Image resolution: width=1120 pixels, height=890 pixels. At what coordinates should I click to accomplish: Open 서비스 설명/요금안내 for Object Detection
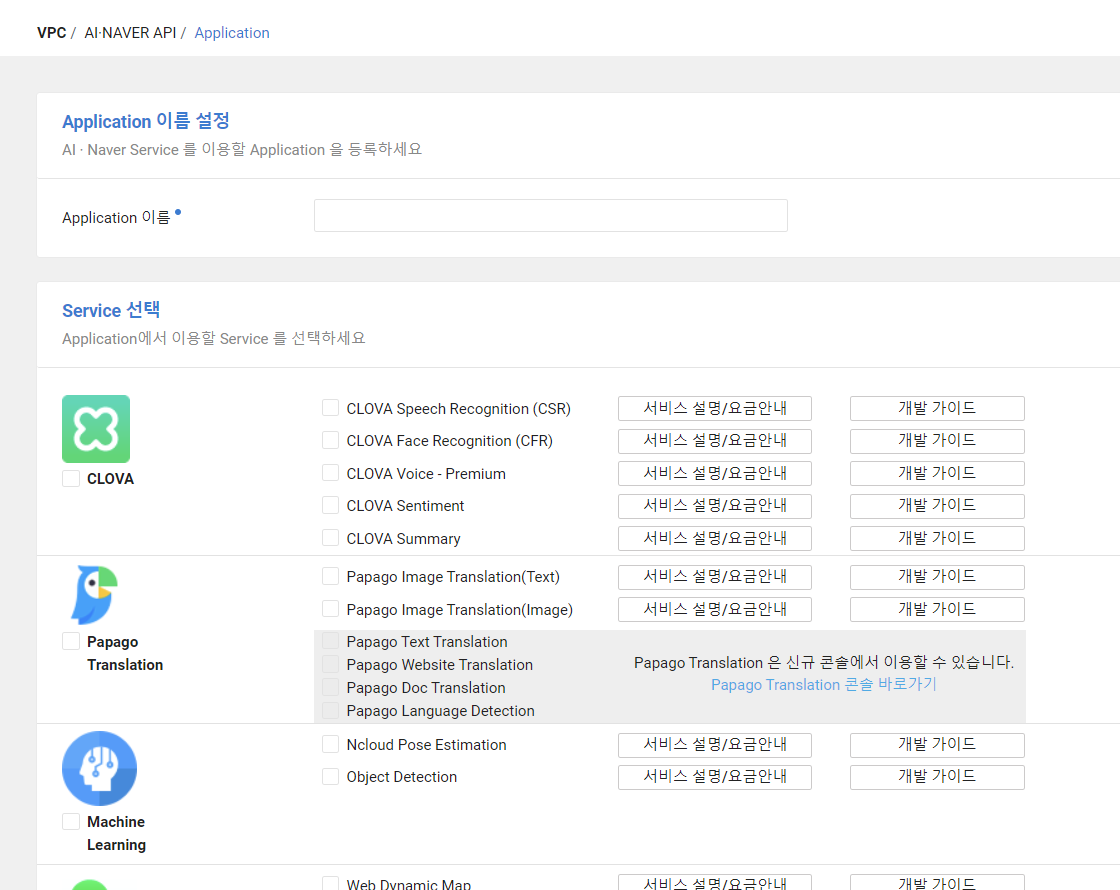715,777
